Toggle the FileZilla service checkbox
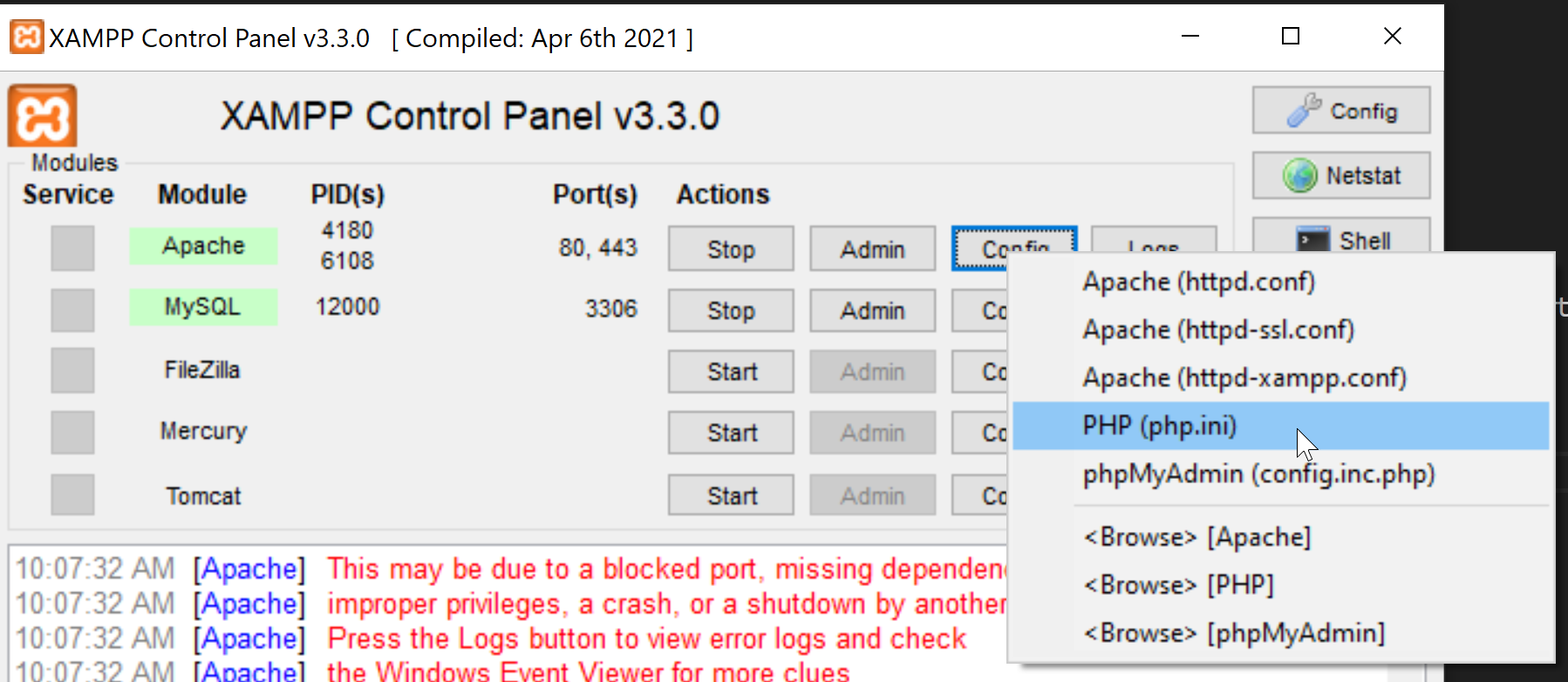This screenshot has width=1568, height=682. click(x=72, y=371)
